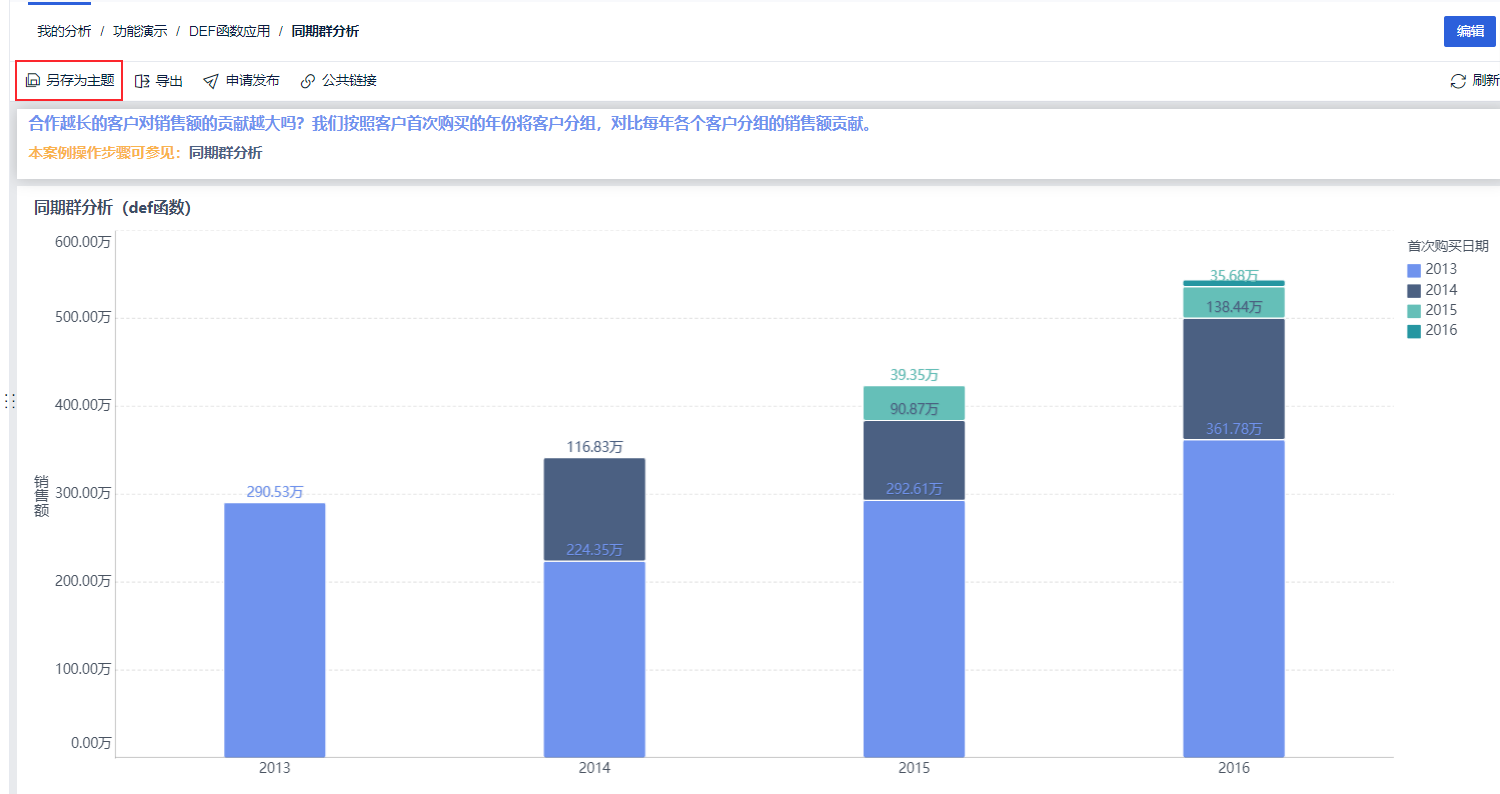
Task: Click the 2014 legend color swatch
Action: point(1413,290)
